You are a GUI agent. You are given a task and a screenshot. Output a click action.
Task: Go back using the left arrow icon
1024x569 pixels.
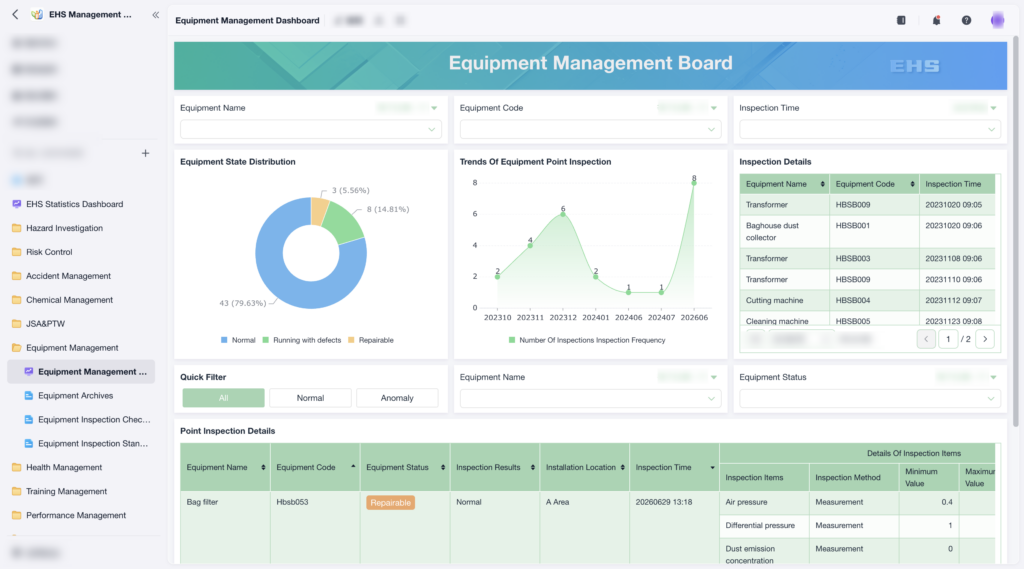(15, 14)
